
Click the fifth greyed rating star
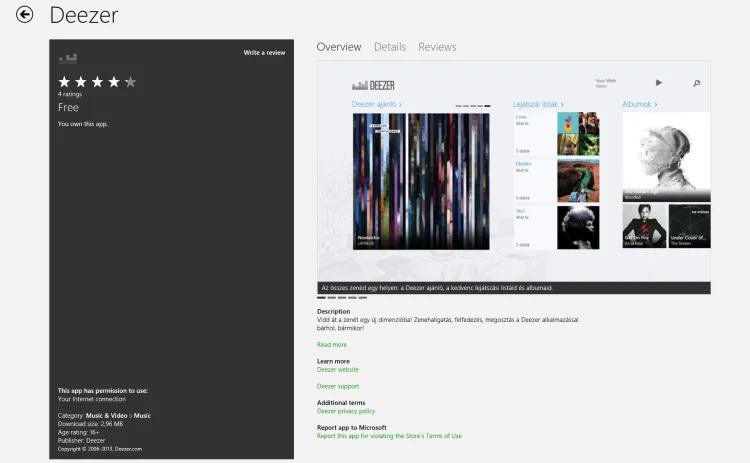(130, 82)
